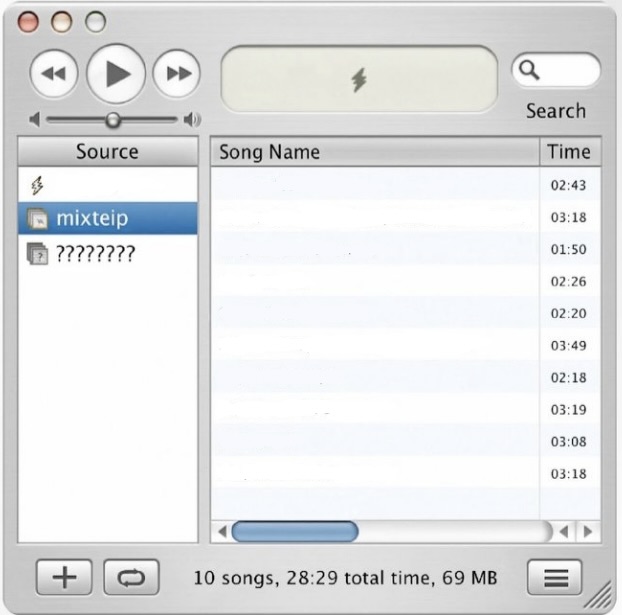Click the low volume speaker icon
The width and height of the screenshot is (622, 615).
[x=35, y=119]
